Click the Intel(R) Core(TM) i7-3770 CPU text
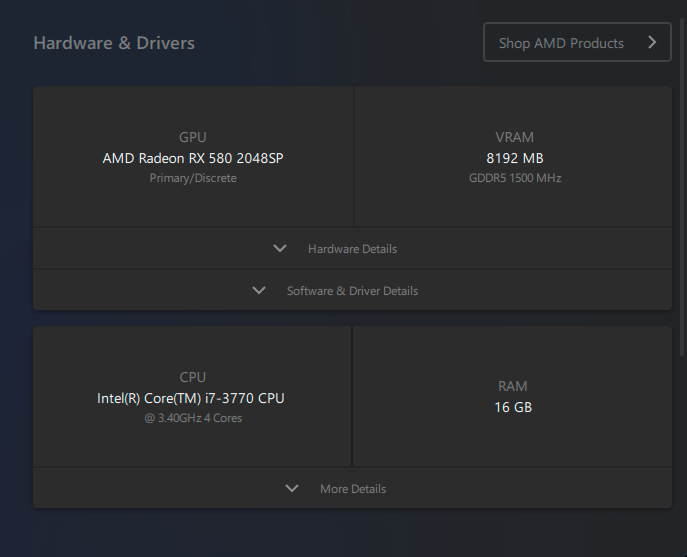Image resolution: width=687 pixels, height=557 pixels. tap(191, 398)
